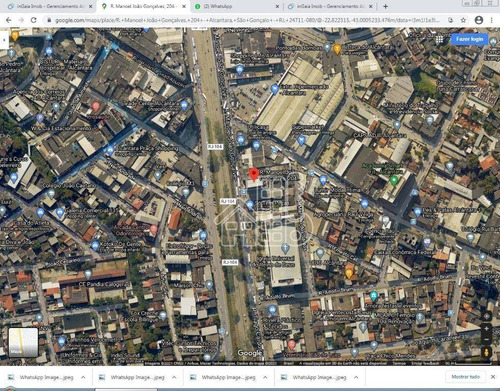Click the red location pin marker
500x391 pixels.
(254, 175)
